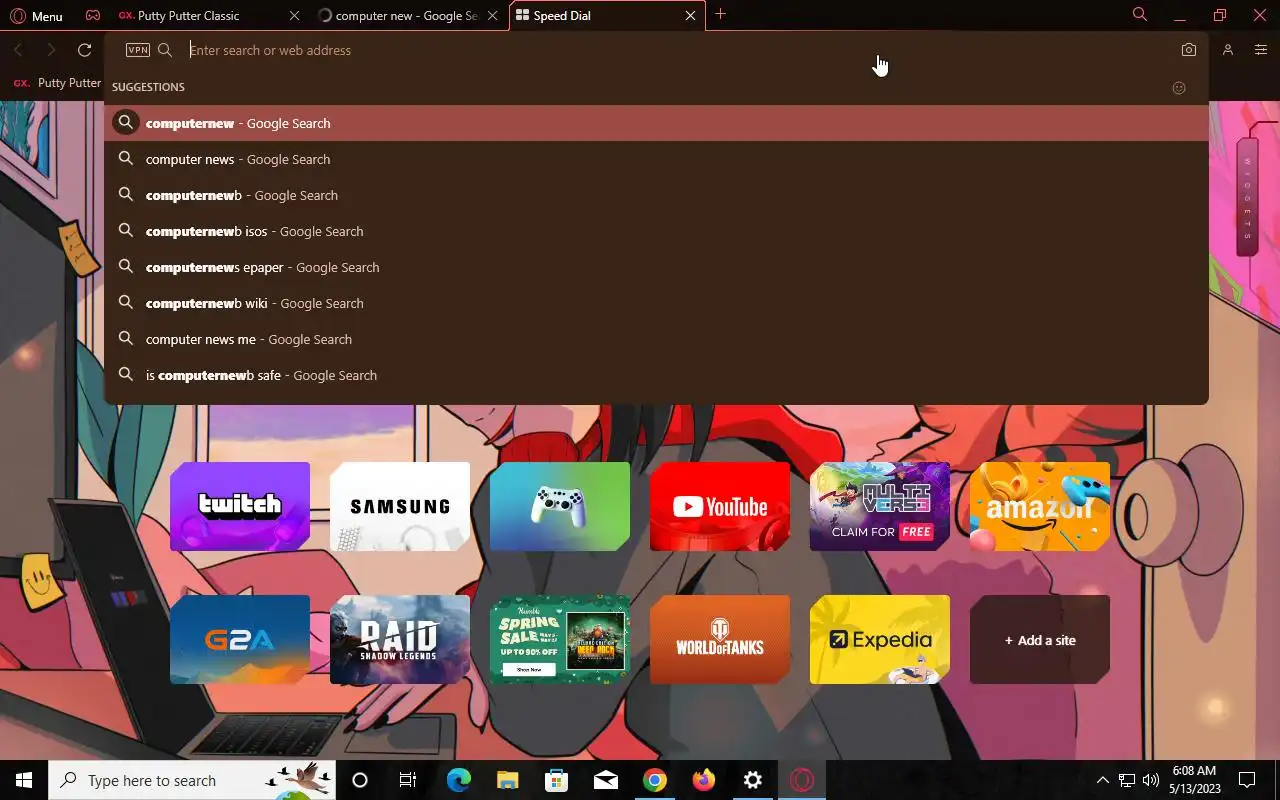Open the RAID Shadow Legends tile
This screenshot has height=800, width=1280.
[400, 640]
